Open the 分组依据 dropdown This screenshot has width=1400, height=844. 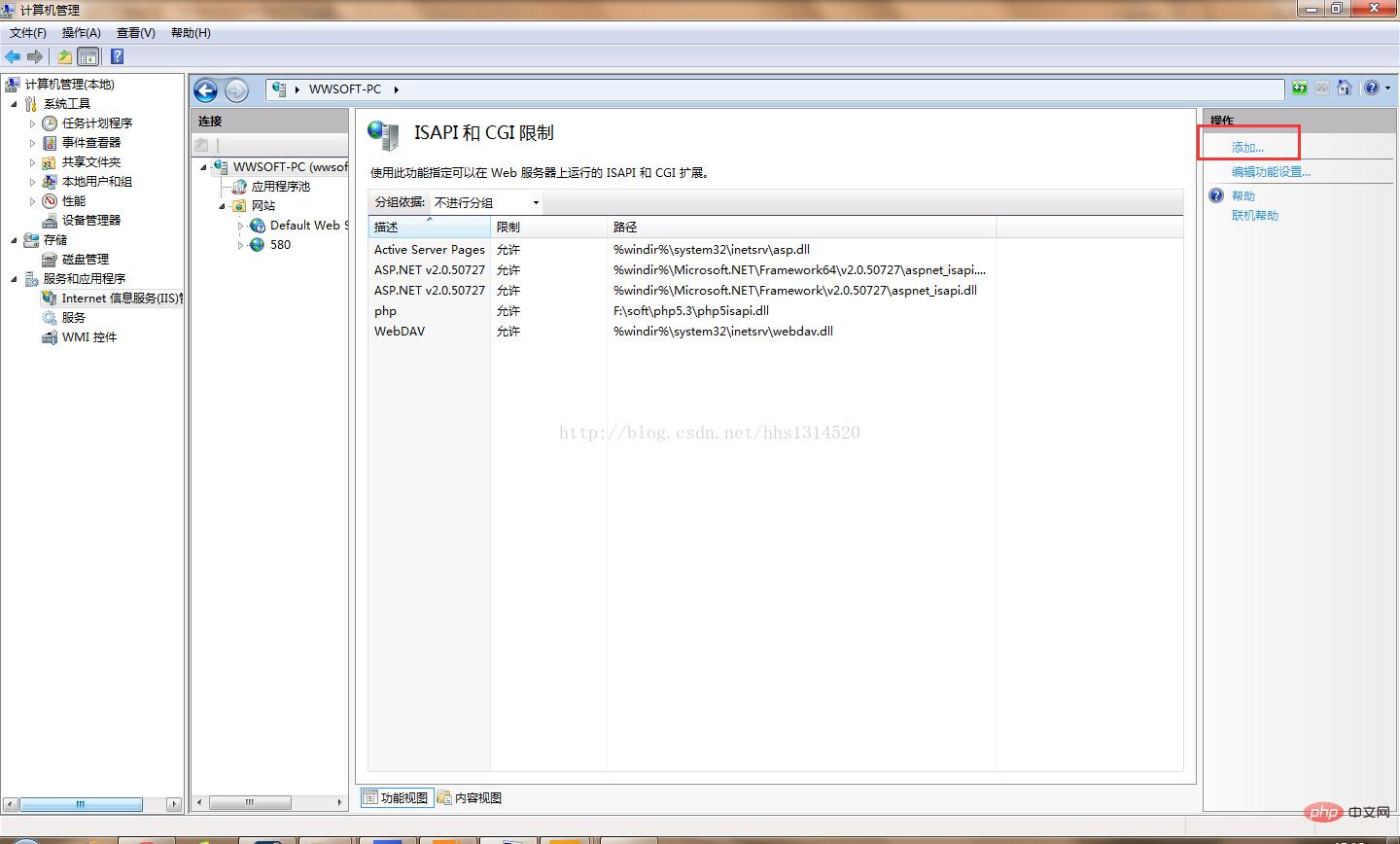pos(486,202)
